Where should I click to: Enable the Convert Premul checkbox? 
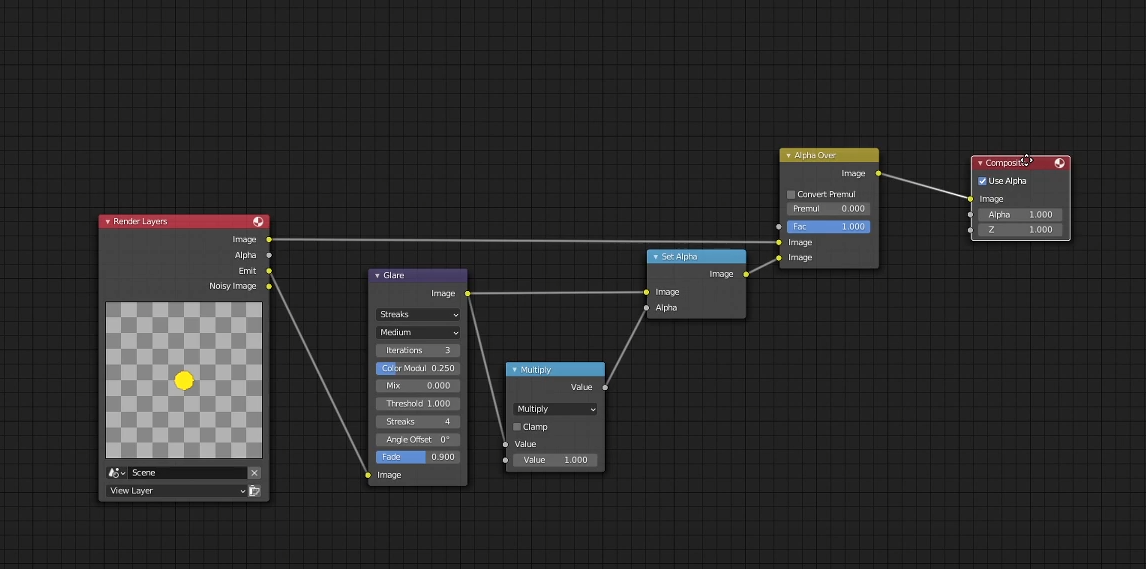click(x=791, y=194)
